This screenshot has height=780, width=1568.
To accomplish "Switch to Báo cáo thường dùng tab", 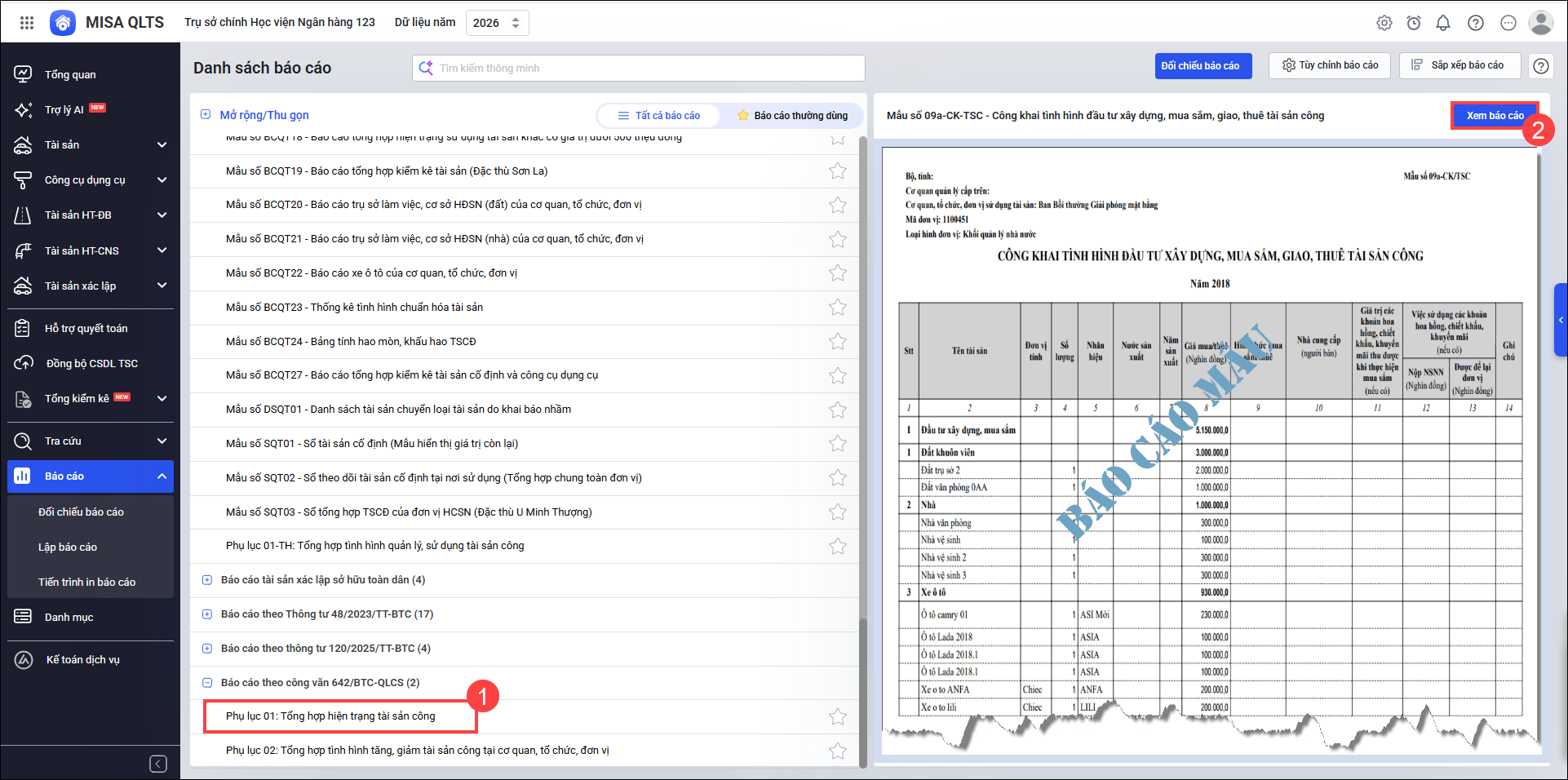I will coord(791,116).
